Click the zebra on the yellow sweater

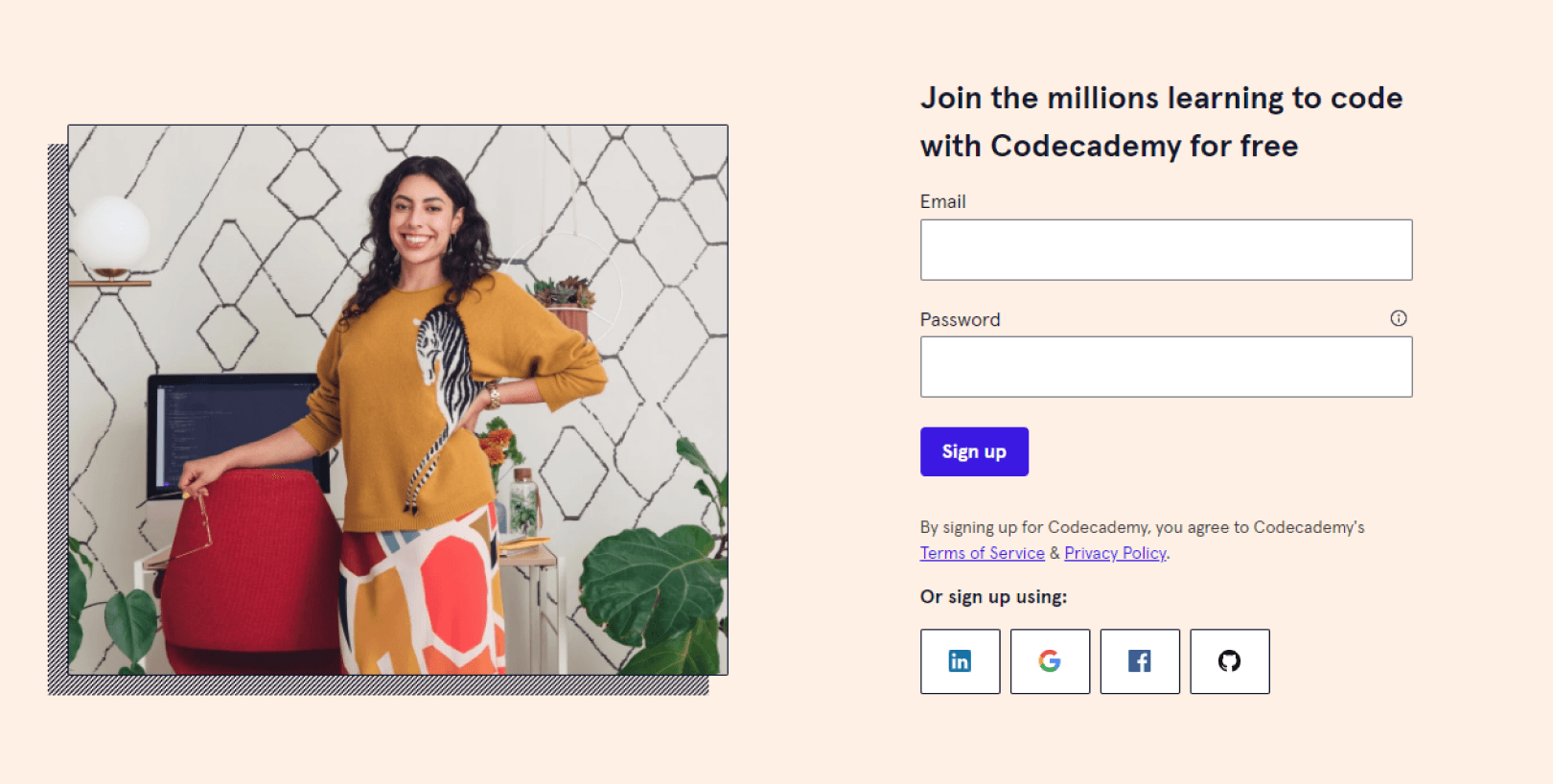tap(443, 383)
